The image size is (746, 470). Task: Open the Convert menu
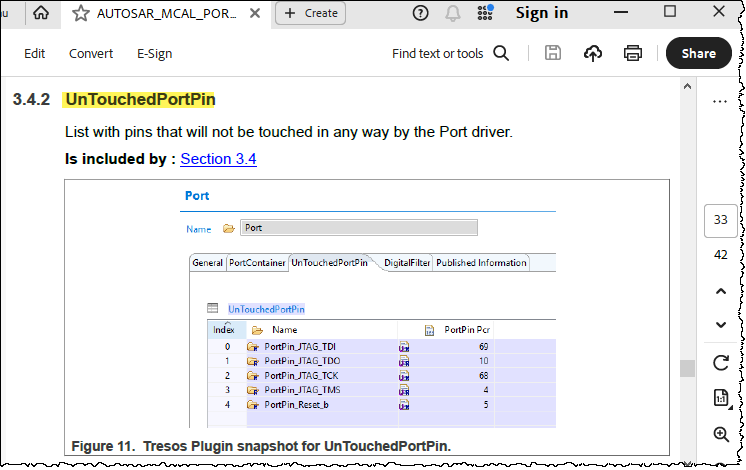pyautogui.click(x=91, y=53)
